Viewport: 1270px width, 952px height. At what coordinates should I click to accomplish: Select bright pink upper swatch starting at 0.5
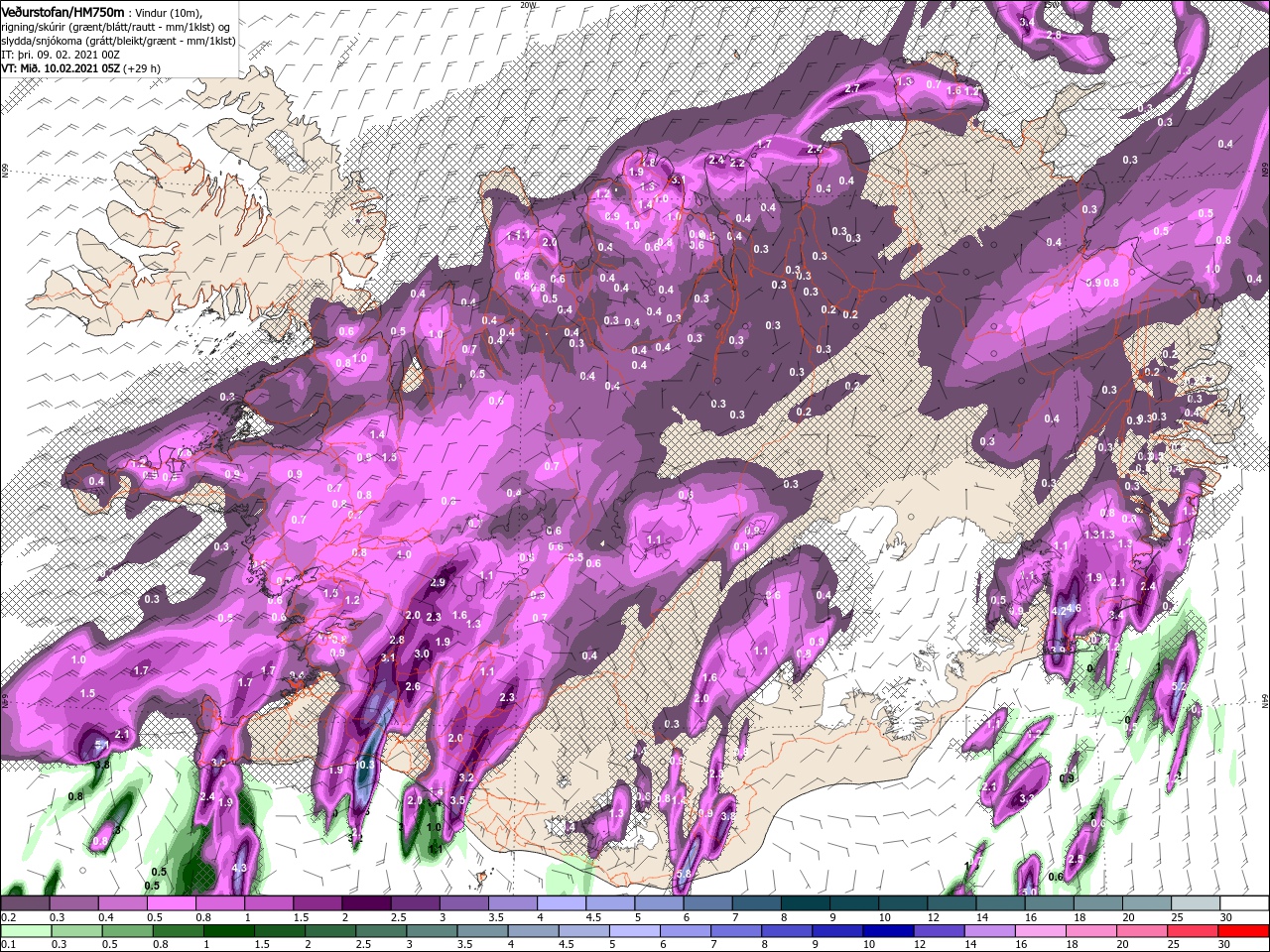point(171,903)
